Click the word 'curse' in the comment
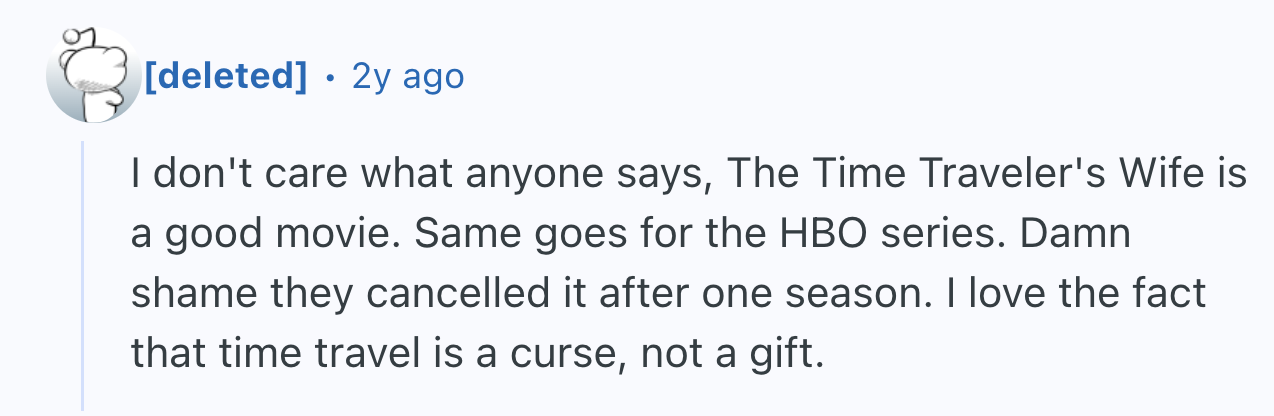The height and width of the screenshot is (416, 1274). click(550, 352)
